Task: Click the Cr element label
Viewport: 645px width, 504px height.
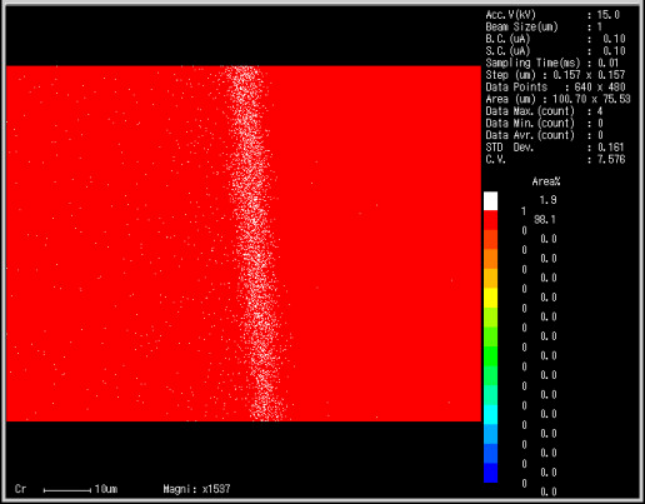Action: tap(20, 489)
